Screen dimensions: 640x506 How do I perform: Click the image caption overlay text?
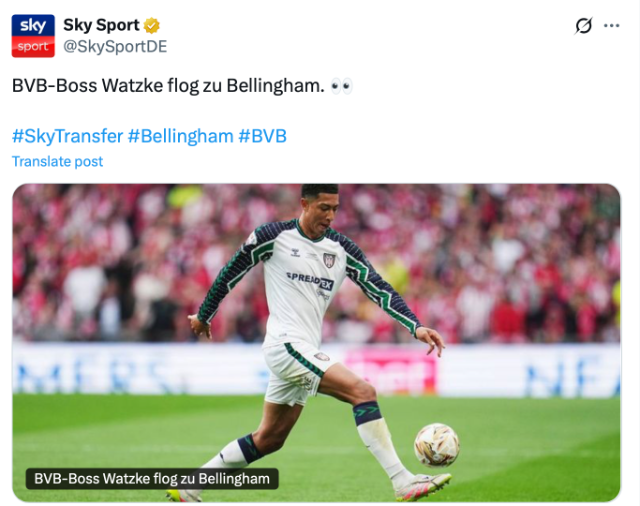tap(152, 479)
